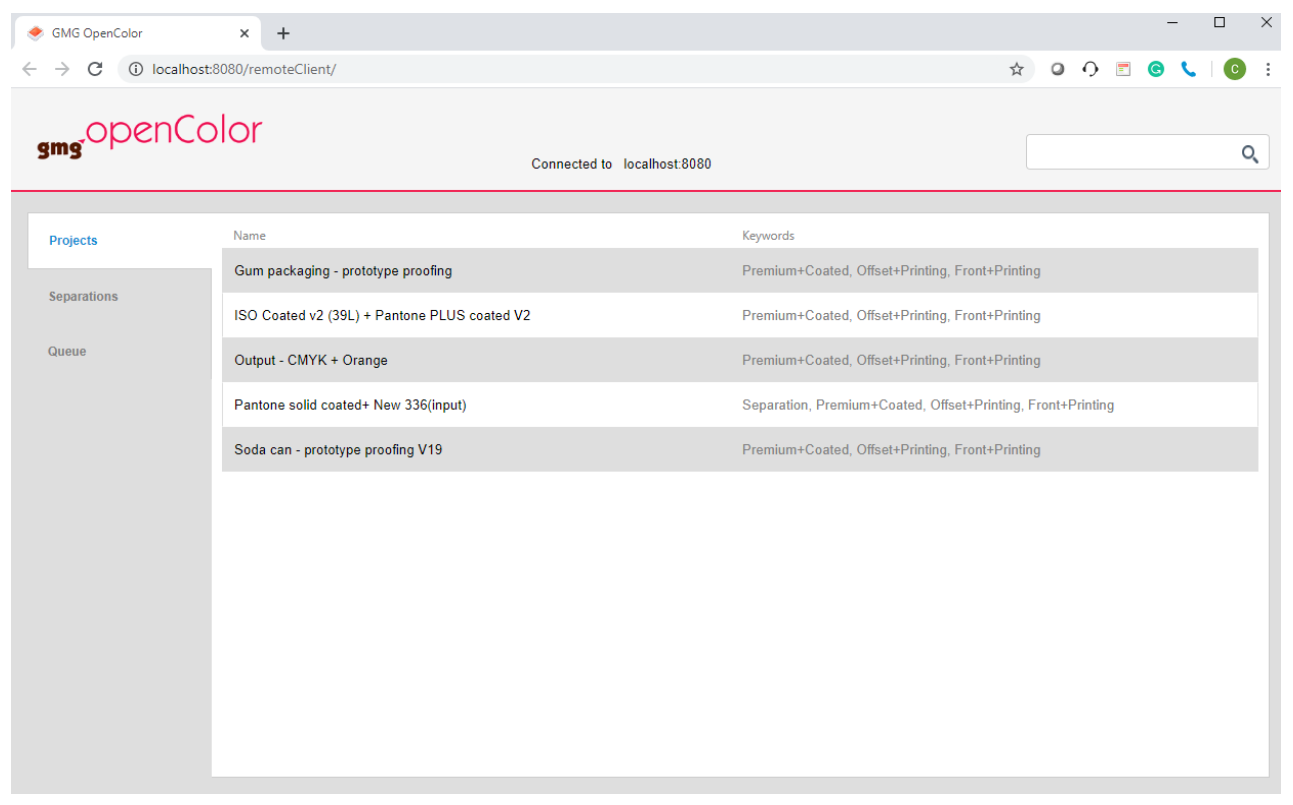
Task: Open Chrome three-dot menu
Action: (x=1268, y=69)
